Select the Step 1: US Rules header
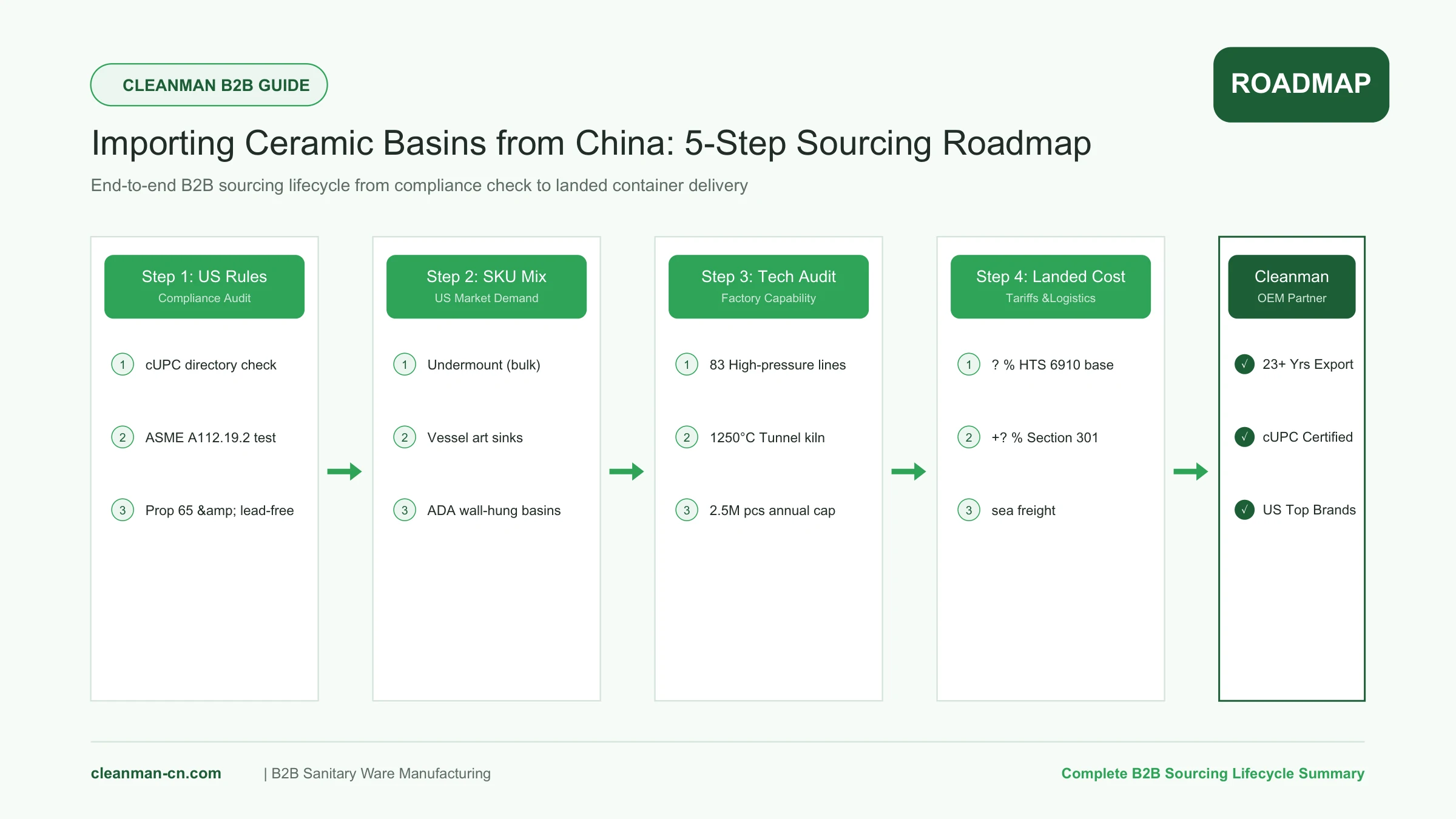The height and width of the screenshot is (819, 1456). 204,286
